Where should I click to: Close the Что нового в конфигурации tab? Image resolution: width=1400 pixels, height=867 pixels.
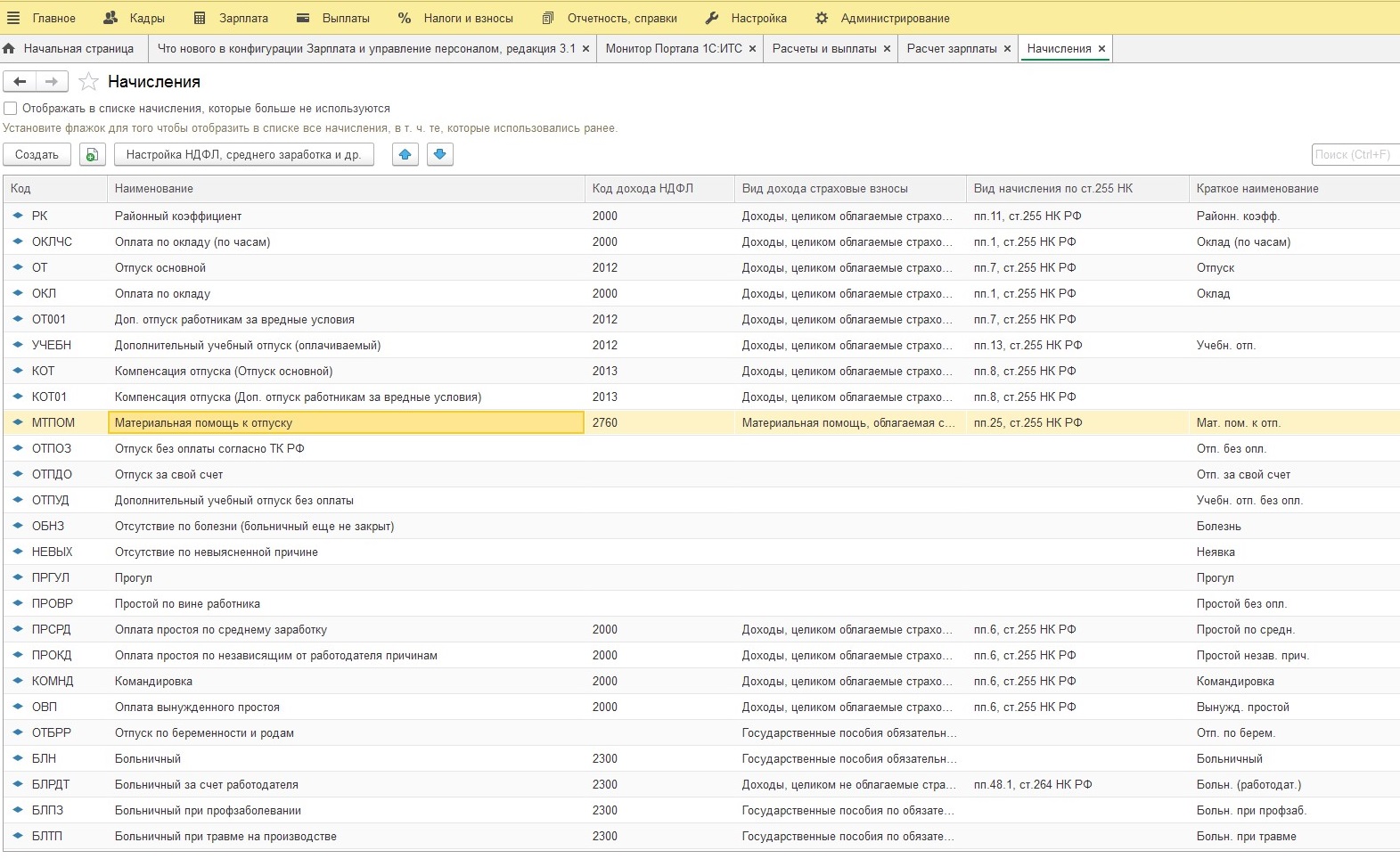tap(586, 49)
